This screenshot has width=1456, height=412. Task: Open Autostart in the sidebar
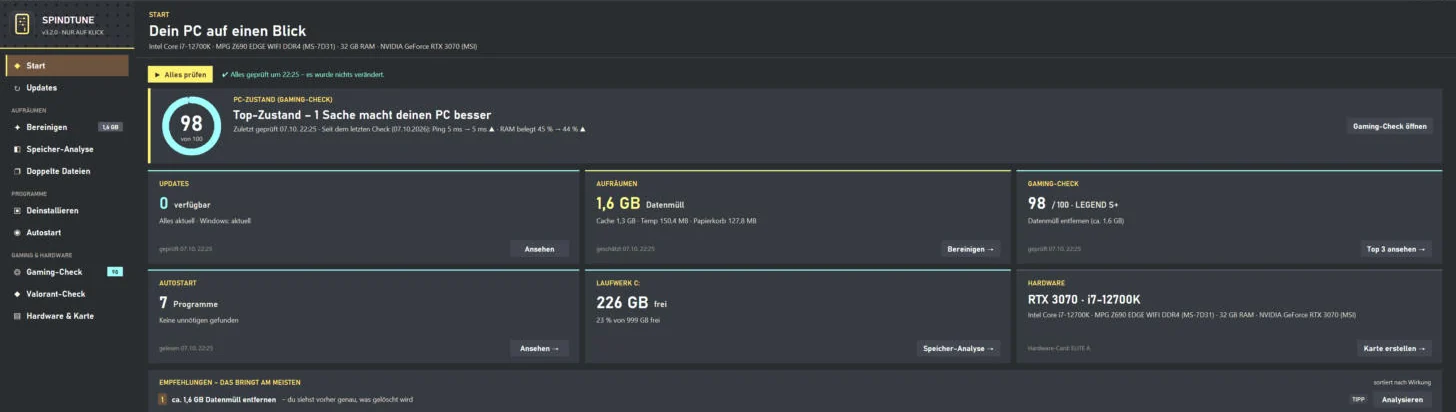click(66, 232)
